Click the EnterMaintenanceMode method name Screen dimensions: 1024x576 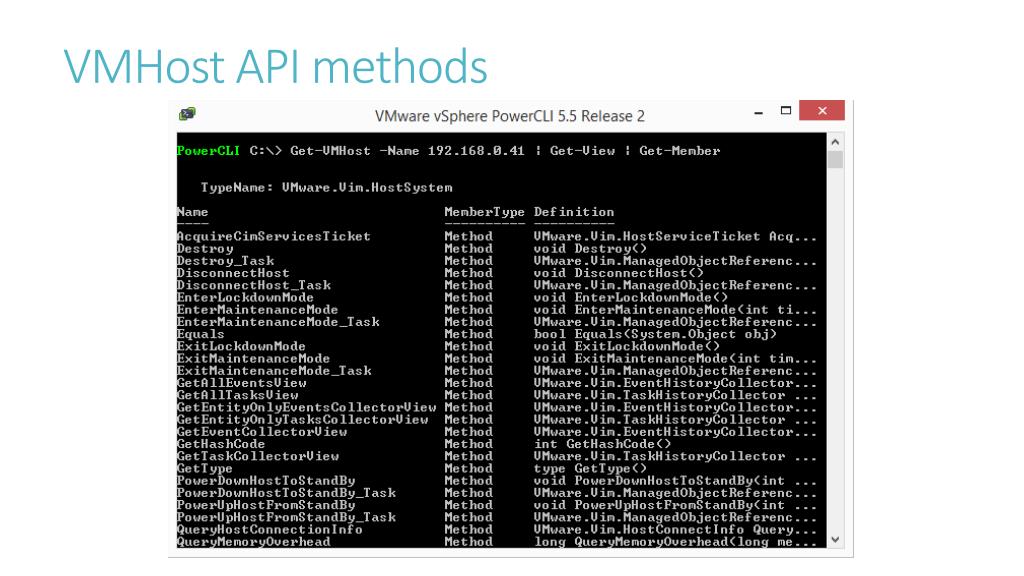coord(257,310)
